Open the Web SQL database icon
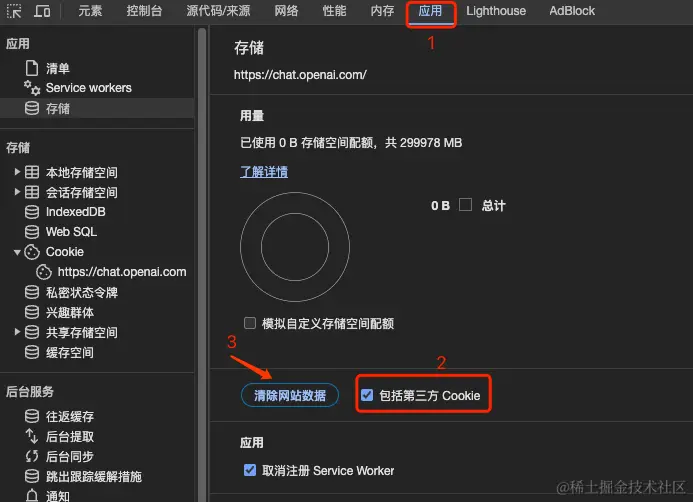The image size is (693, 502). (32, 232)
